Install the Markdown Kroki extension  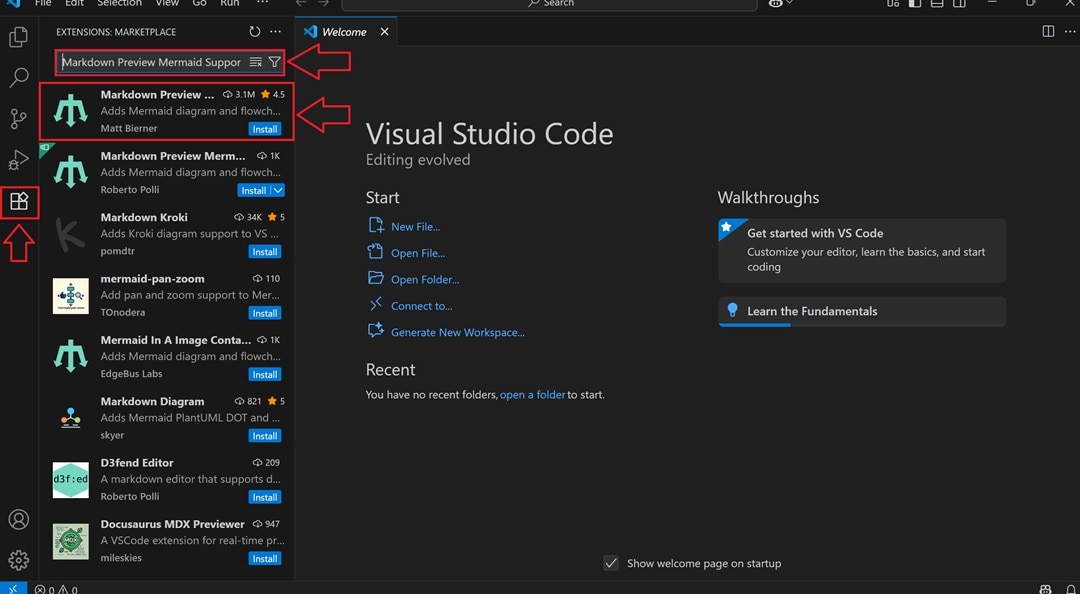click(x=263, y=251)
